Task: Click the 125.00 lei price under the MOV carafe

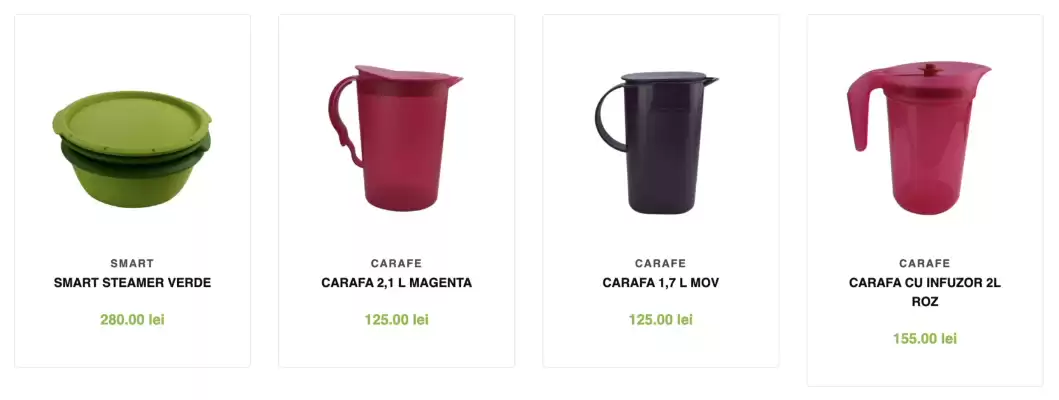Action: pos(661,320)
